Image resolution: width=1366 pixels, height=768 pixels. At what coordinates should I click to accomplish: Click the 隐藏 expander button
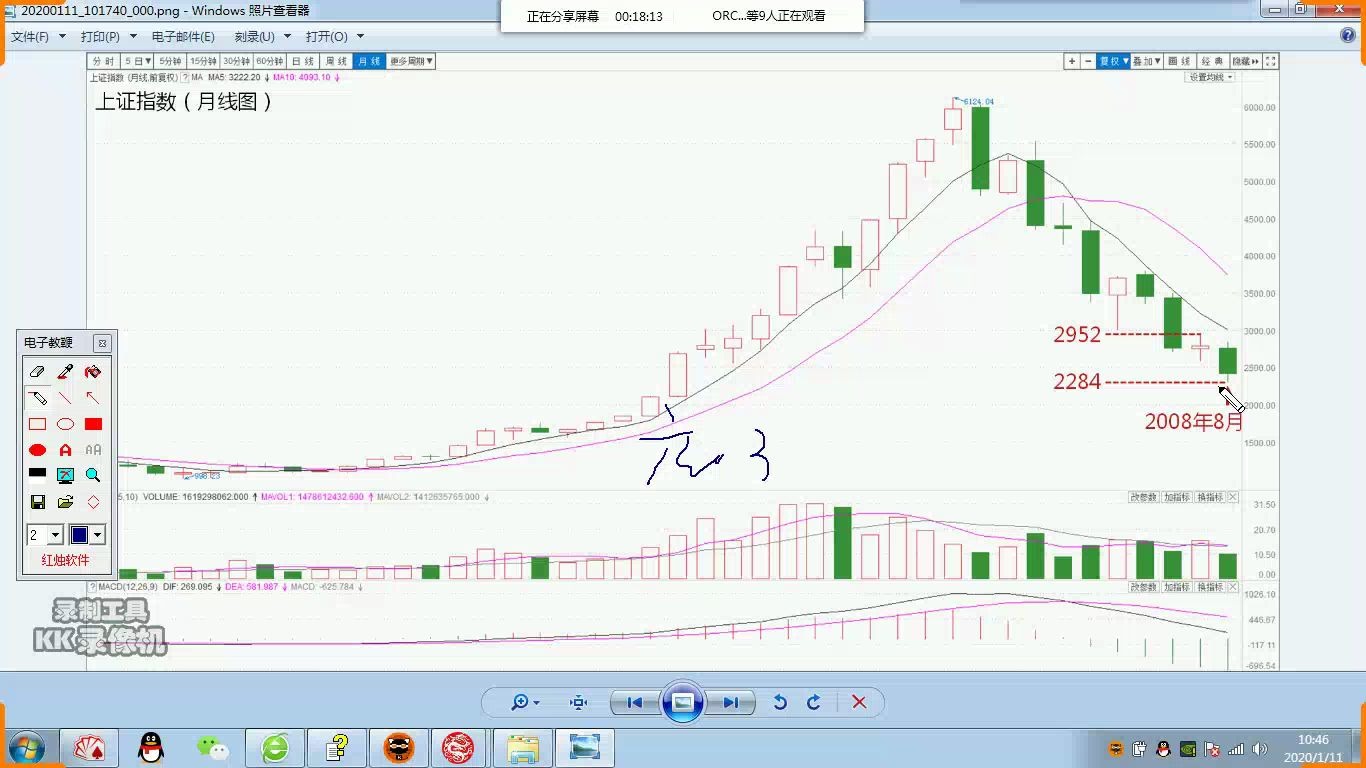[1245, 61]
